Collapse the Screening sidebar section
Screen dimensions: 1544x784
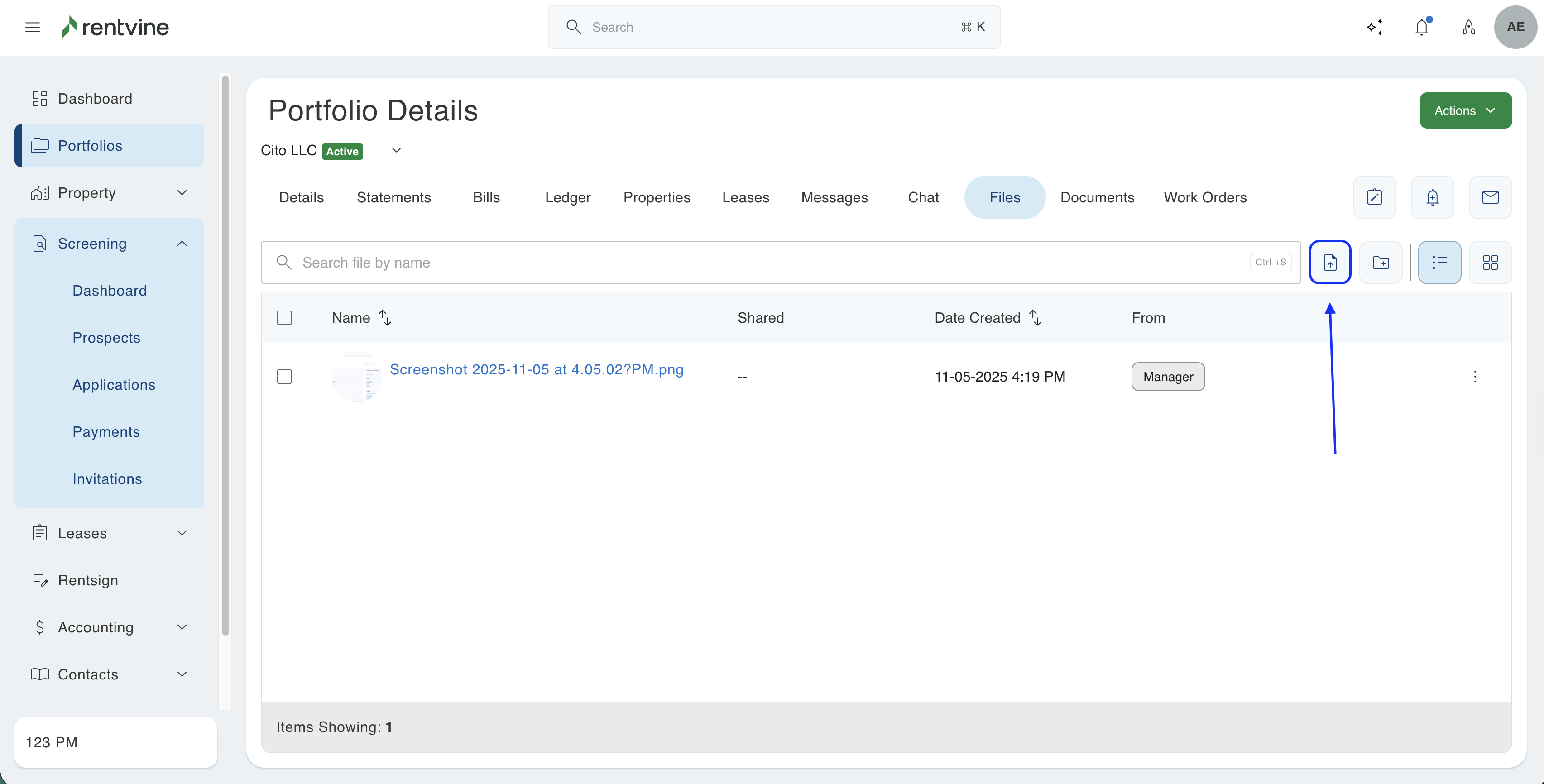coord(182,244)
